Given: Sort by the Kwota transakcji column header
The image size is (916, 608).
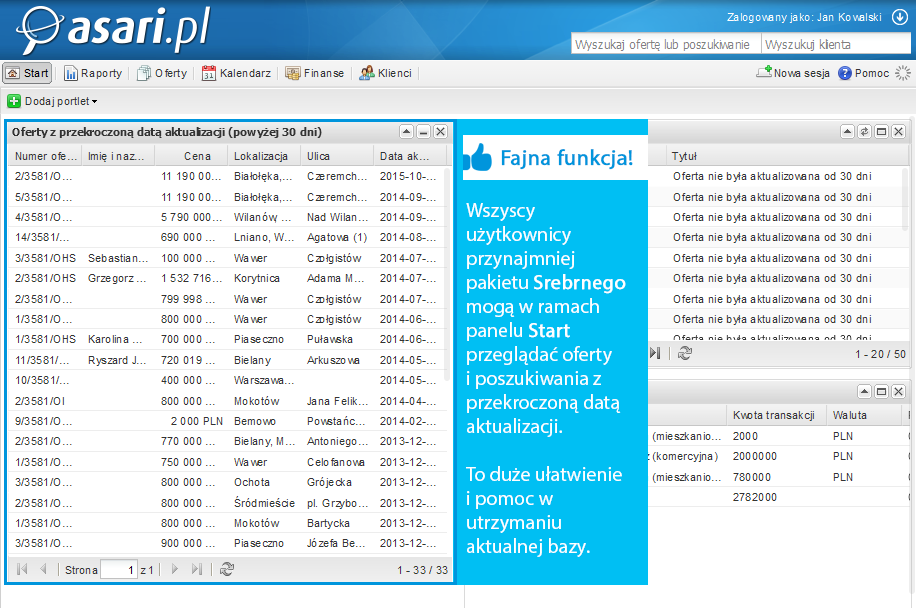Looking at the screenshot, I should point(776,415).
